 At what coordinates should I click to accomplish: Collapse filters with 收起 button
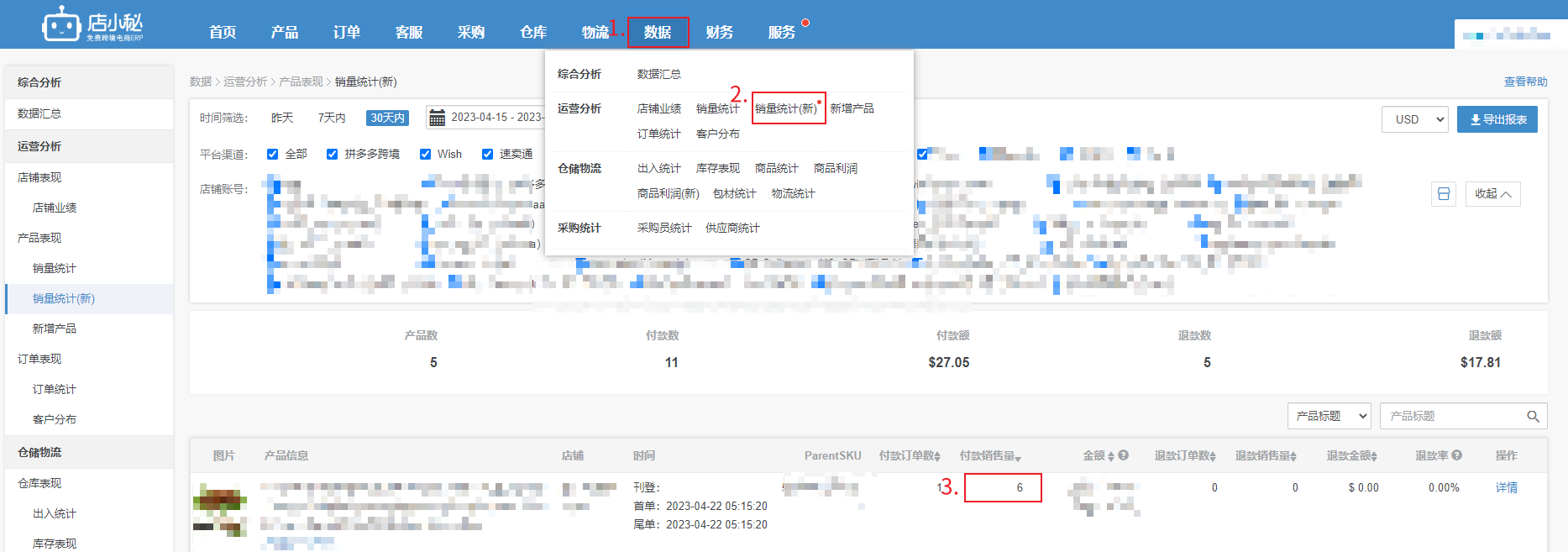[1492, 194]
